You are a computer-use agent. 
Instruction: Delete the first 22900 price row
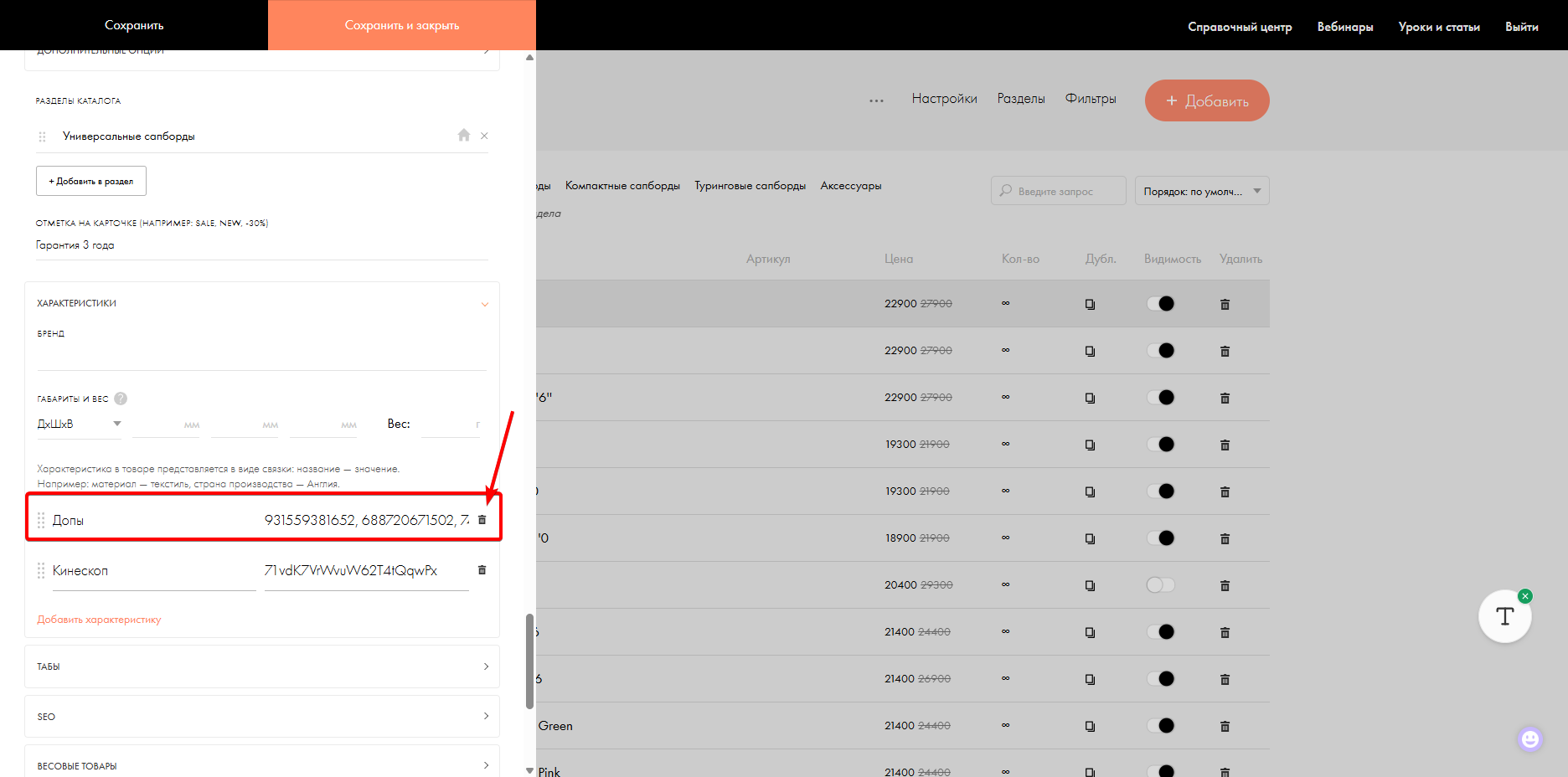coord(1225,304)
